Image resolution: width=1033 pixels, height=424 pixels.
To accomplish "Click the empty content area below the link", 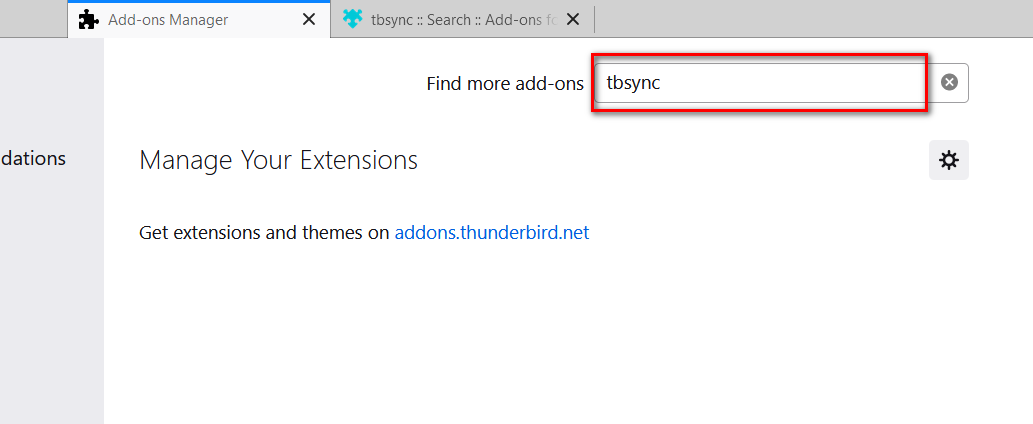I will tap(567, 336).
